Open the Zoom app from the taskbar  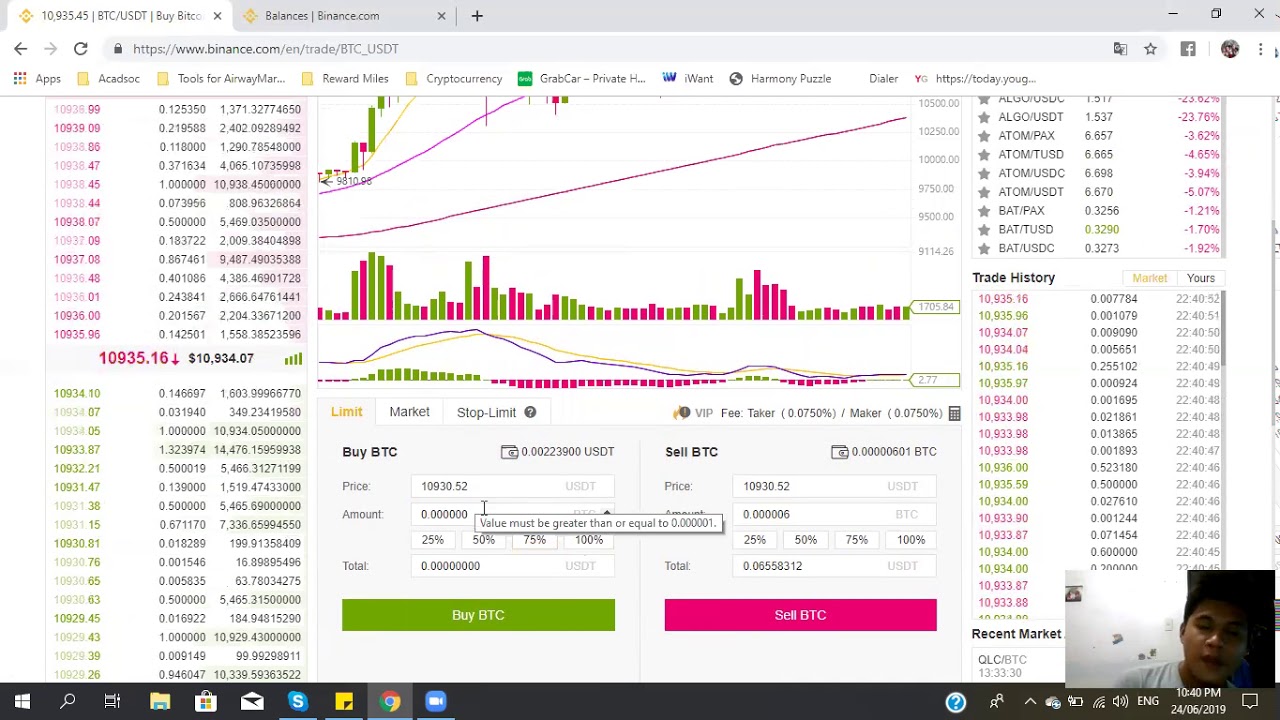coord(436,702)
